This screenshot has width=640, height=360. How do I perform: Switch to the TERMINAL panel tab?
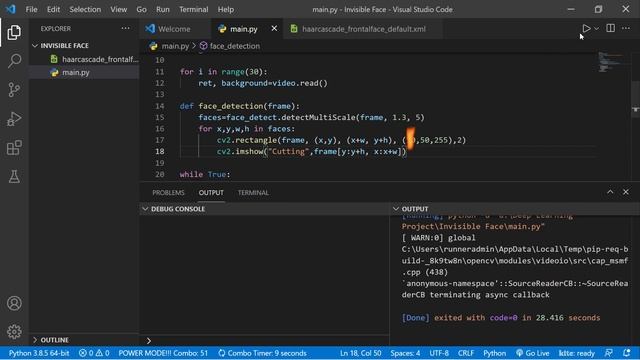click(x=253, y=193)
